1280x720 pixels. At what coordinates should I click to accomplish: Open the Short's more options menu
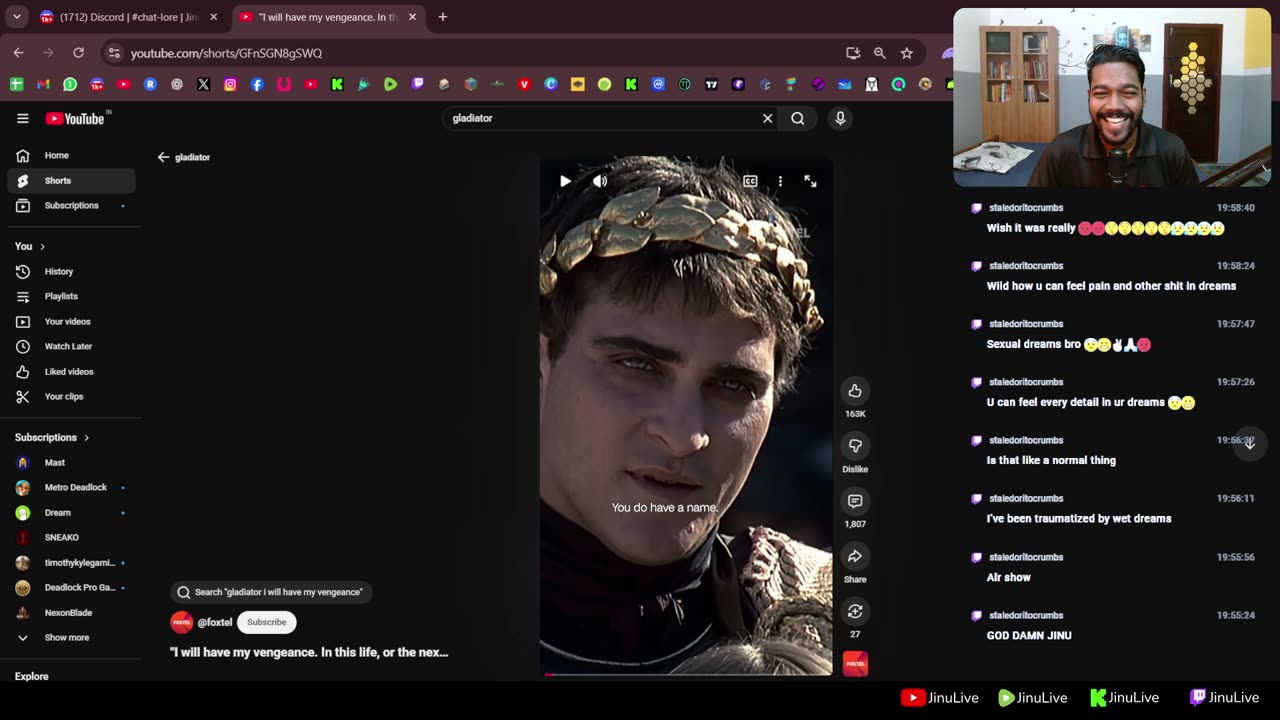[x=780, y=181]
